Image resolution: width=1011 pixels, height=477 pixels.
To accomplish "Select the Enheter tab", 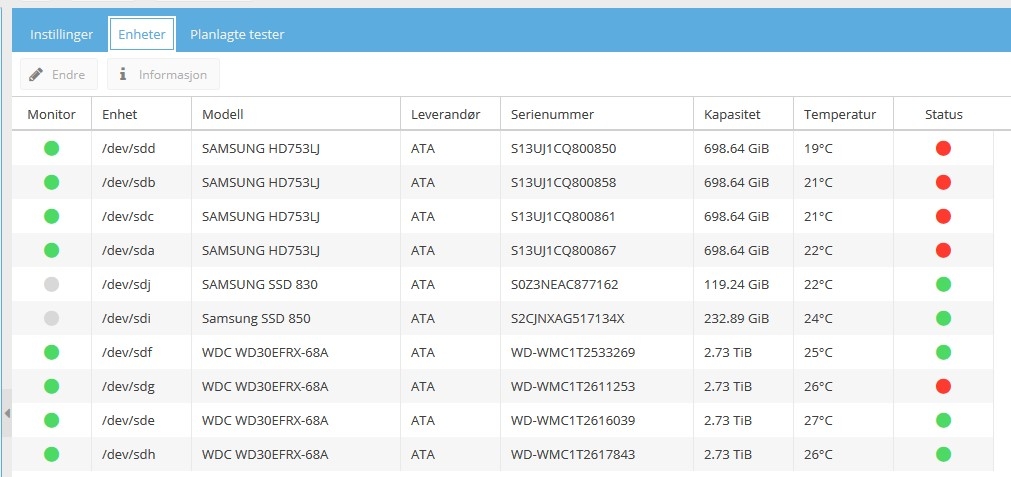I will (x=142, y=34).
